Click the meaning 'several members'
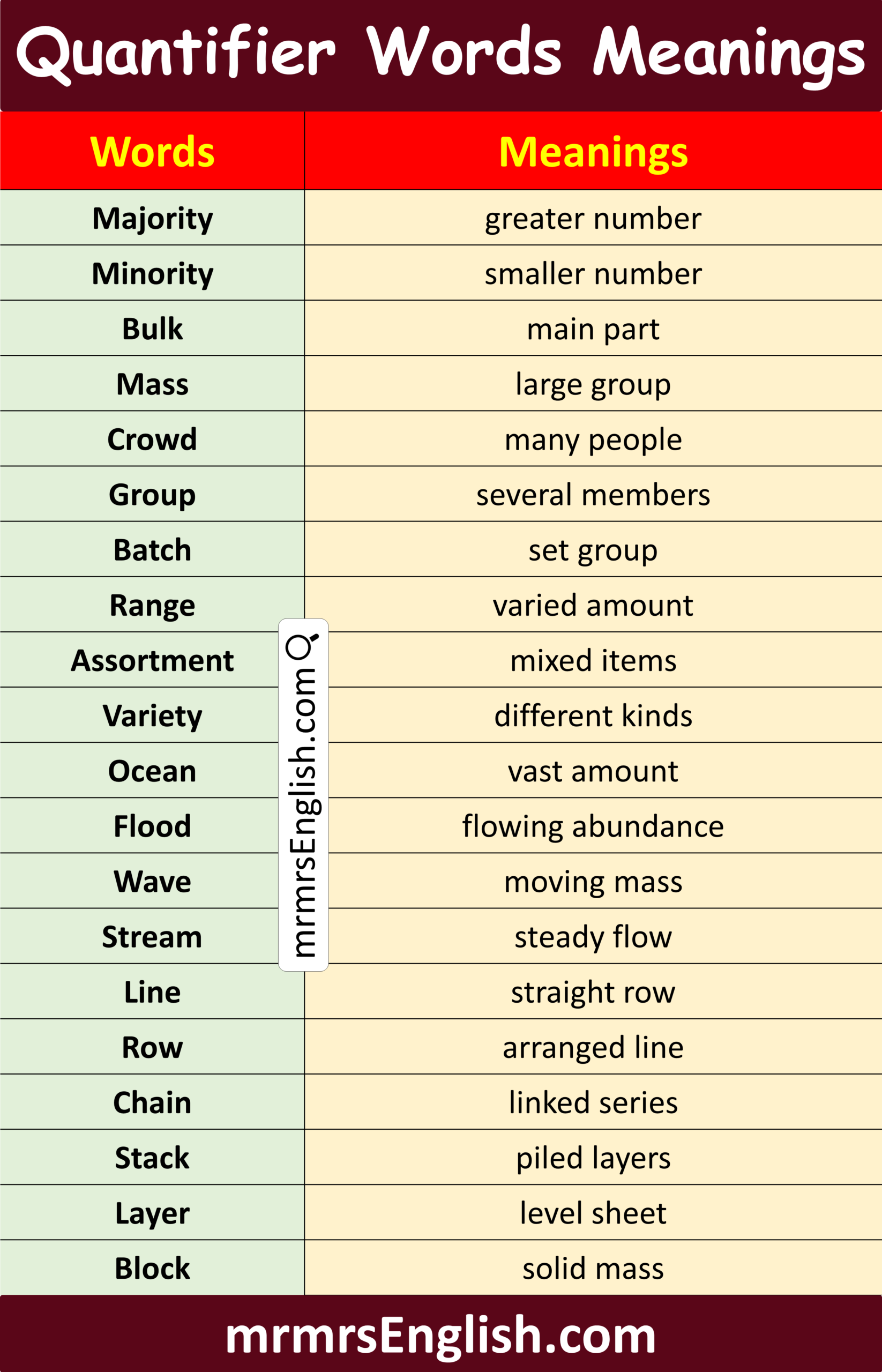 pyautogui.click(x=593, y=494)
